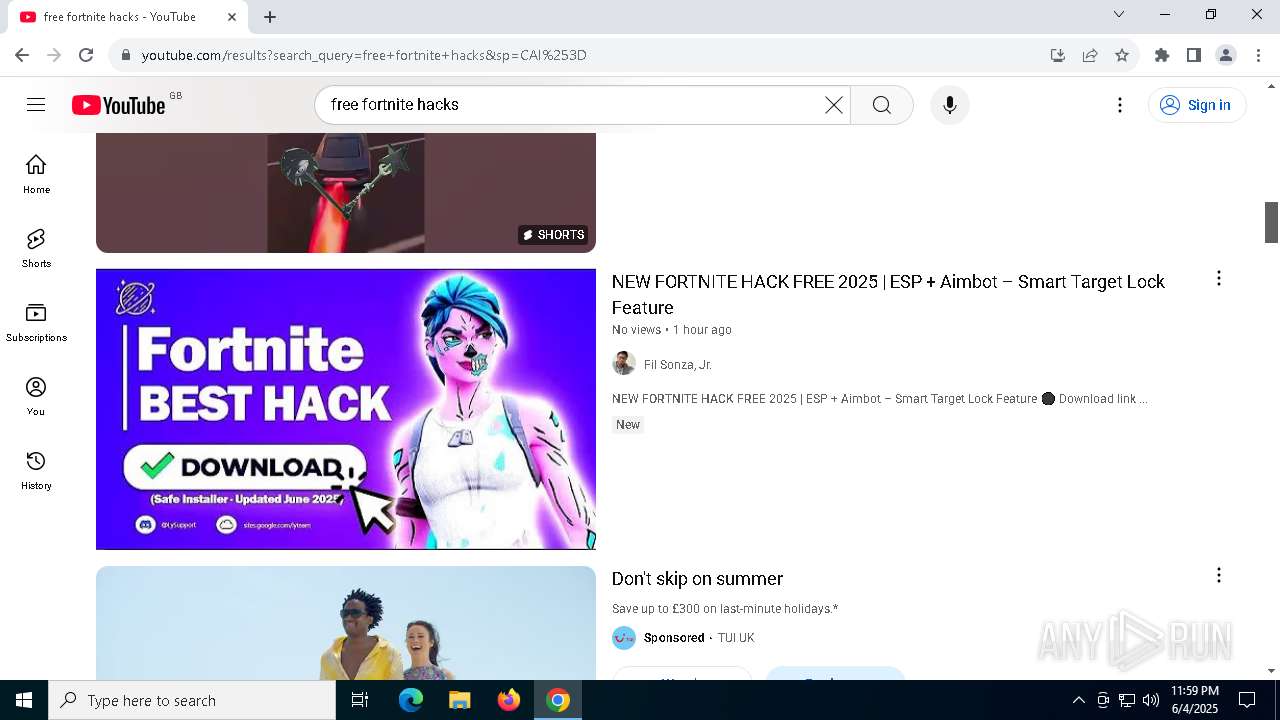Open Task View on the taskbar
This screenshot has height=720, width=1280.
(360, 700)
